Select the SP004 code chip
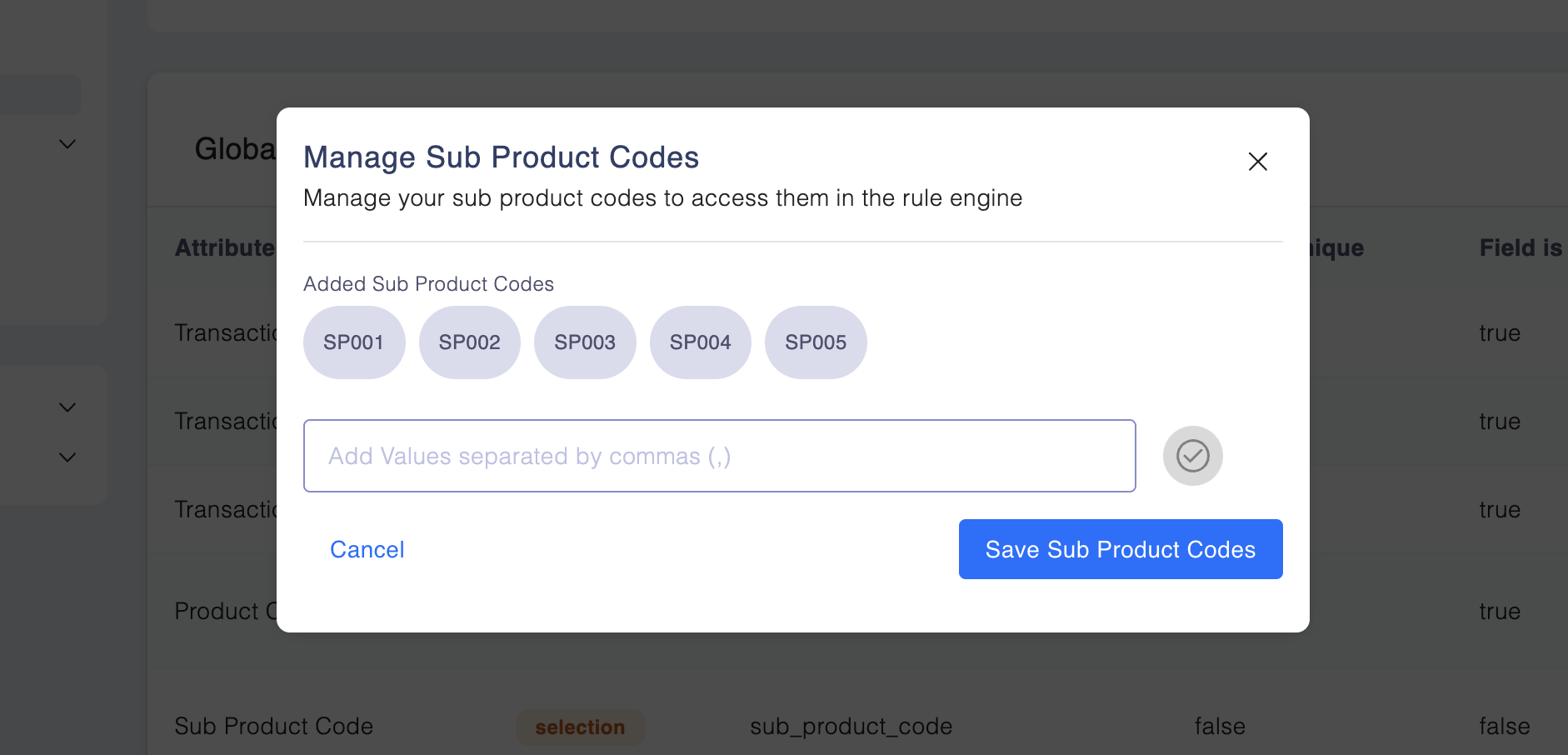Screen dimensions: 1568x755 [700, 342]
